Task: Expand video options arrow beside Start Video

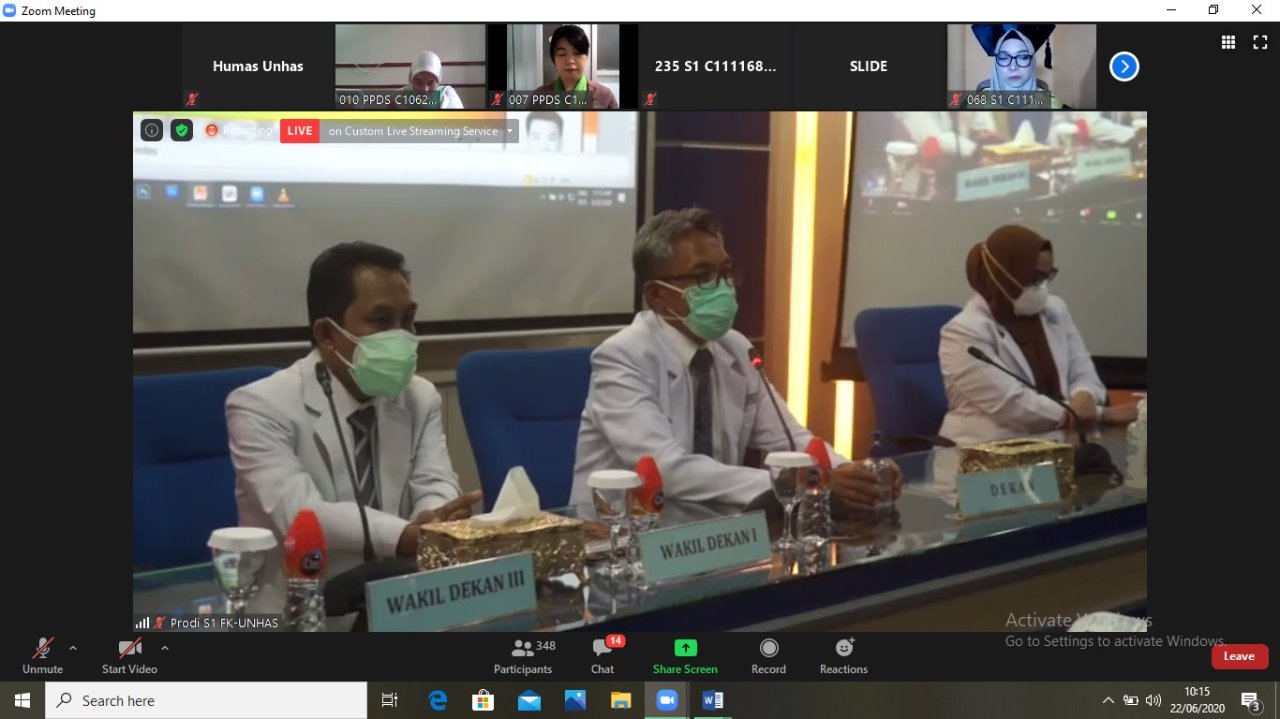Action: [x=165, y=648]
